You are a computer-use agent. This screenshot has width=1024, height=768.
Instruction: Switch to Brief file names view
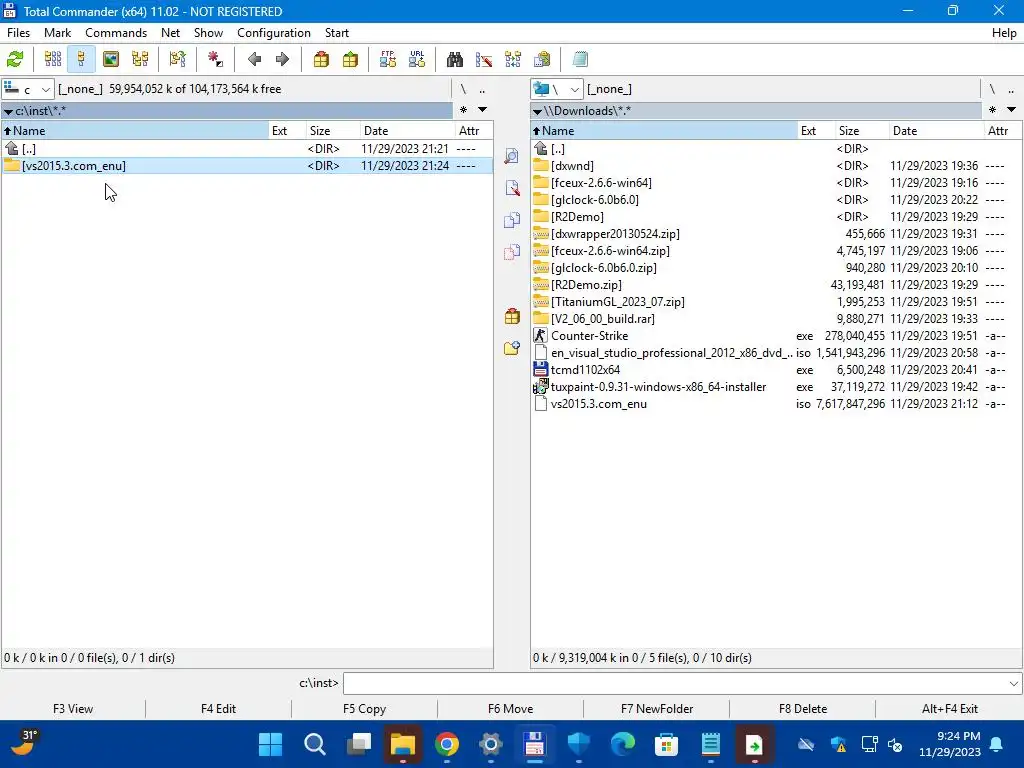pyautogui.click(x=53, y=59)
